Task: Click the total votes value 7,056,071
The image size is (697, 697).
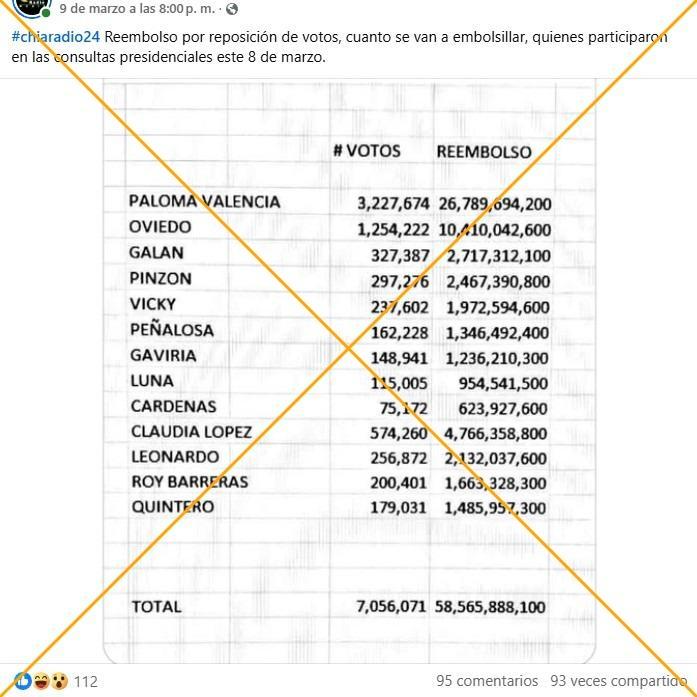Action: point(391,607)
